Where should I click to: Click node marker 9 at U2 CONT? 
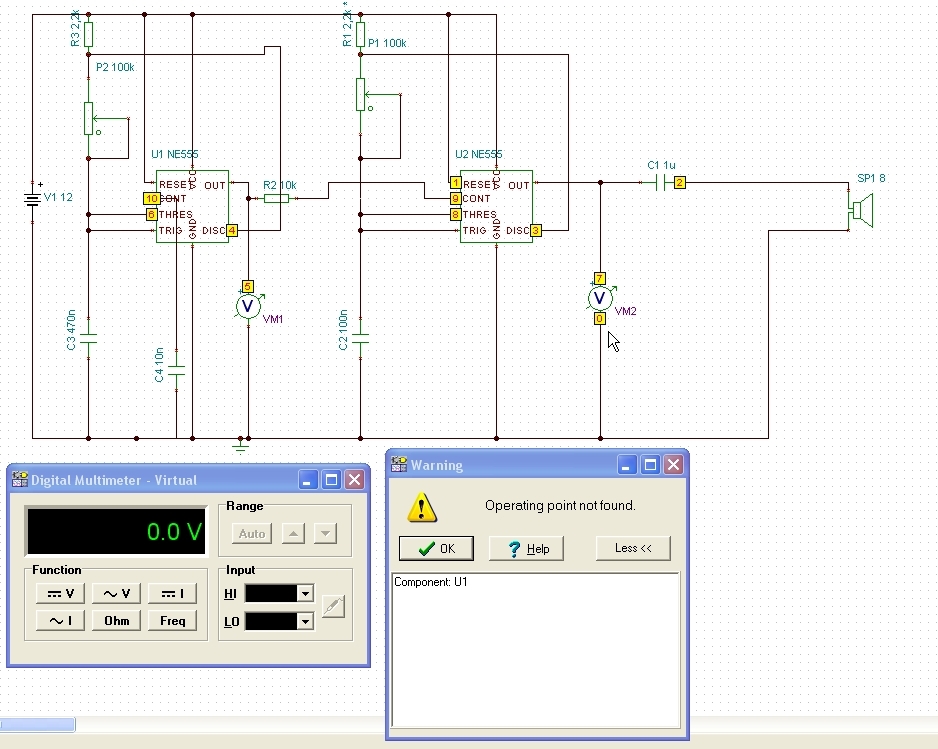[x=456, y=199]
